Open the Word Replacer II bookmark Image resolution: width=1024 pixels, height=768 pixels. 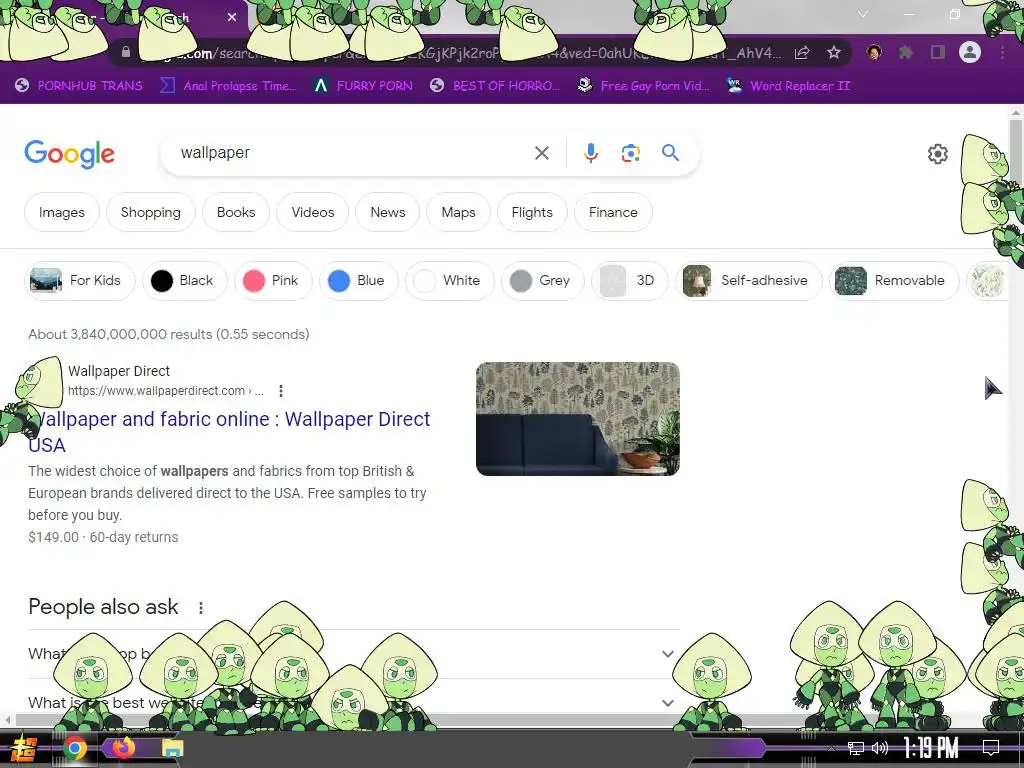[788, 86]
